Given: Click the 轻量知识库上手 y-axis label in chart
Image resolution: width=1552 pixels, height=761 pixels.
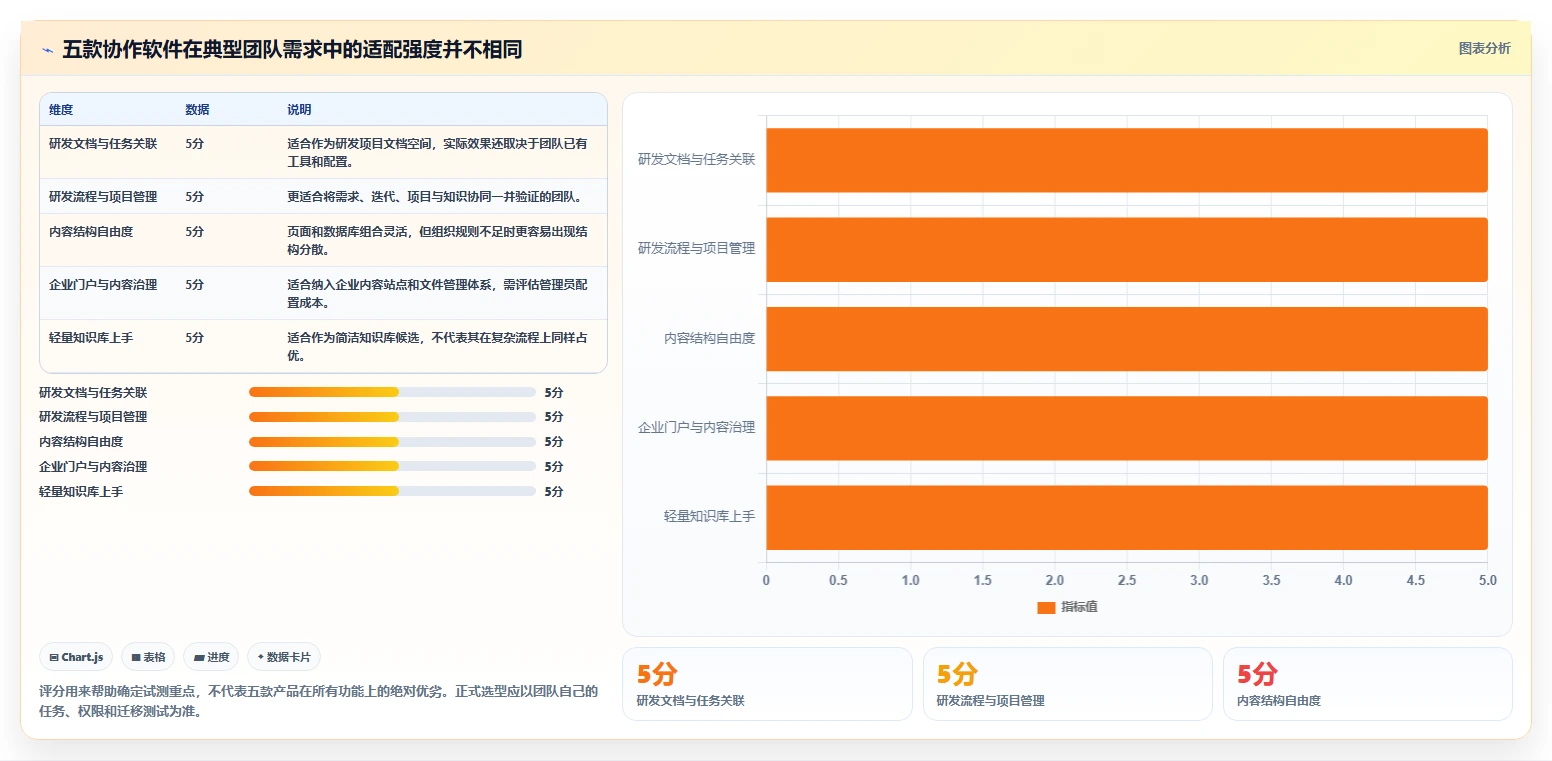Looking at the screenshot, I should (709, 517).
